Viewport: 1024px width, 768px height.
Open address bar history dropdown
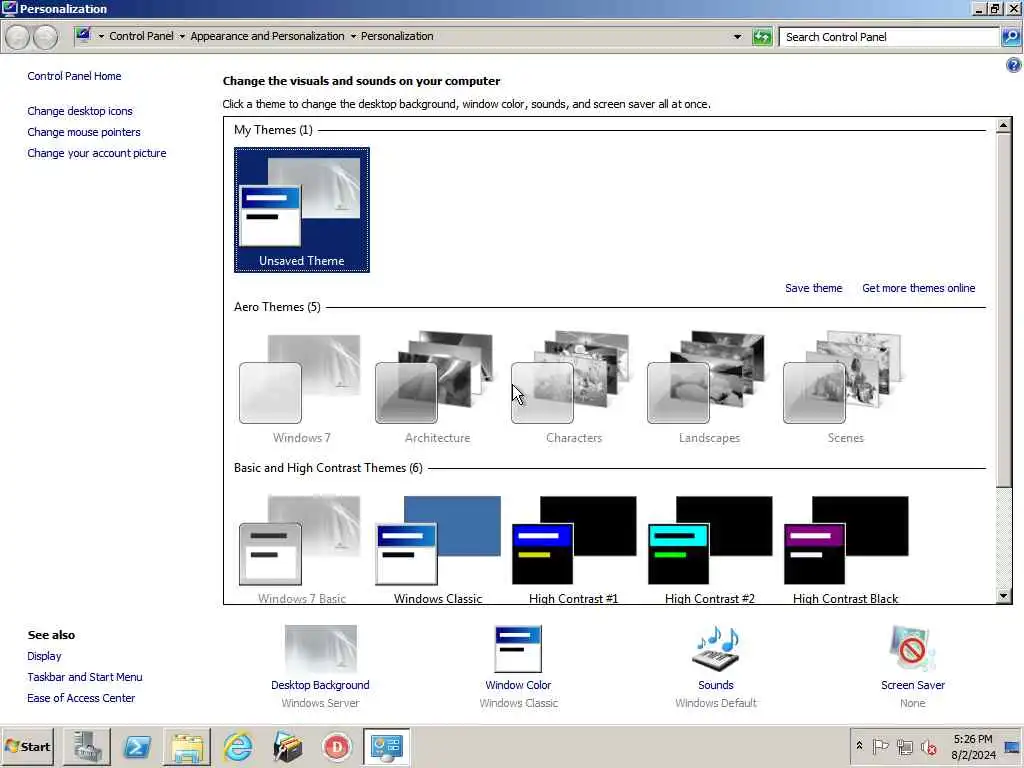pos(737,37)
